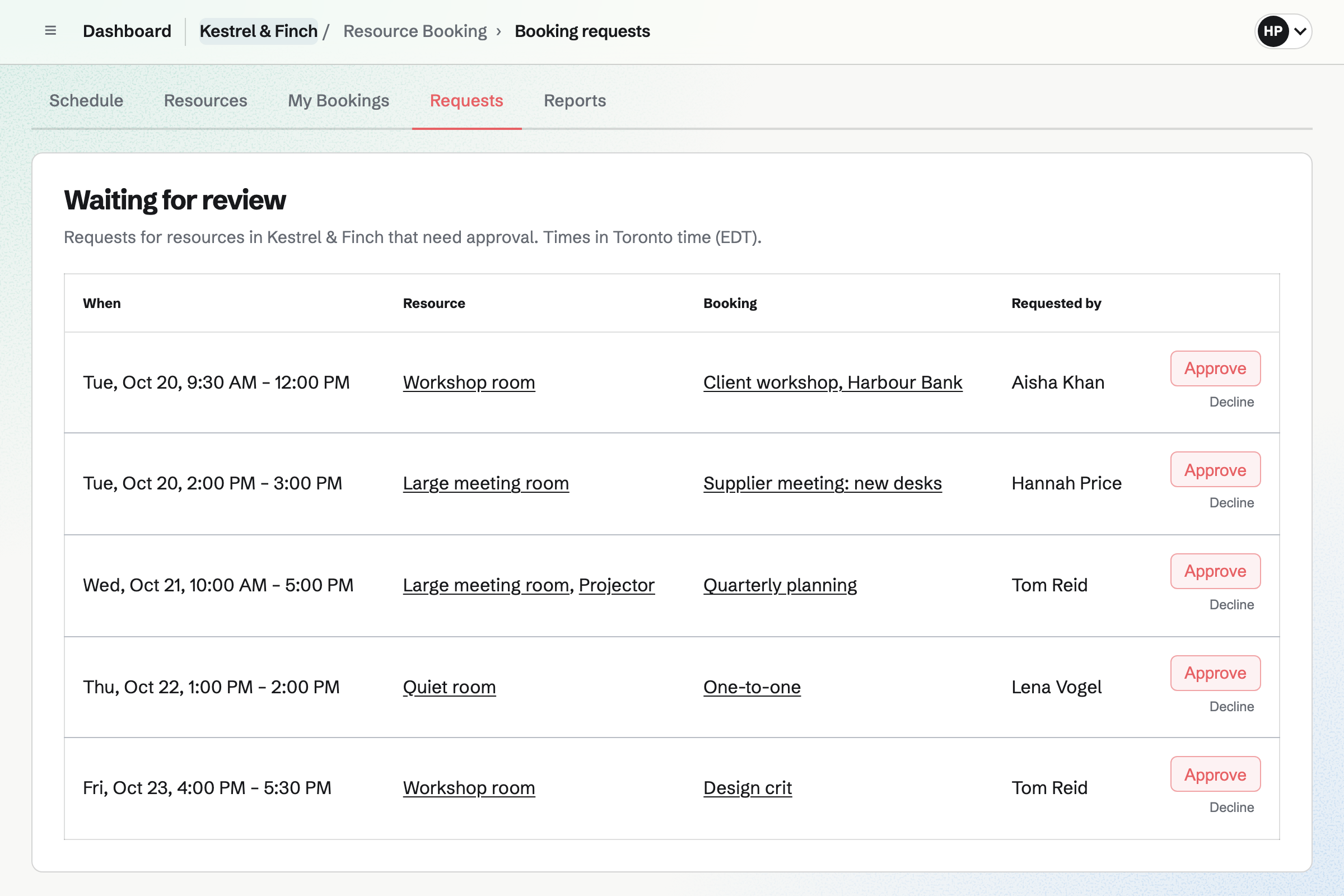
Task: Click Booking requests breadcrumb text
Action: [582, 31]
